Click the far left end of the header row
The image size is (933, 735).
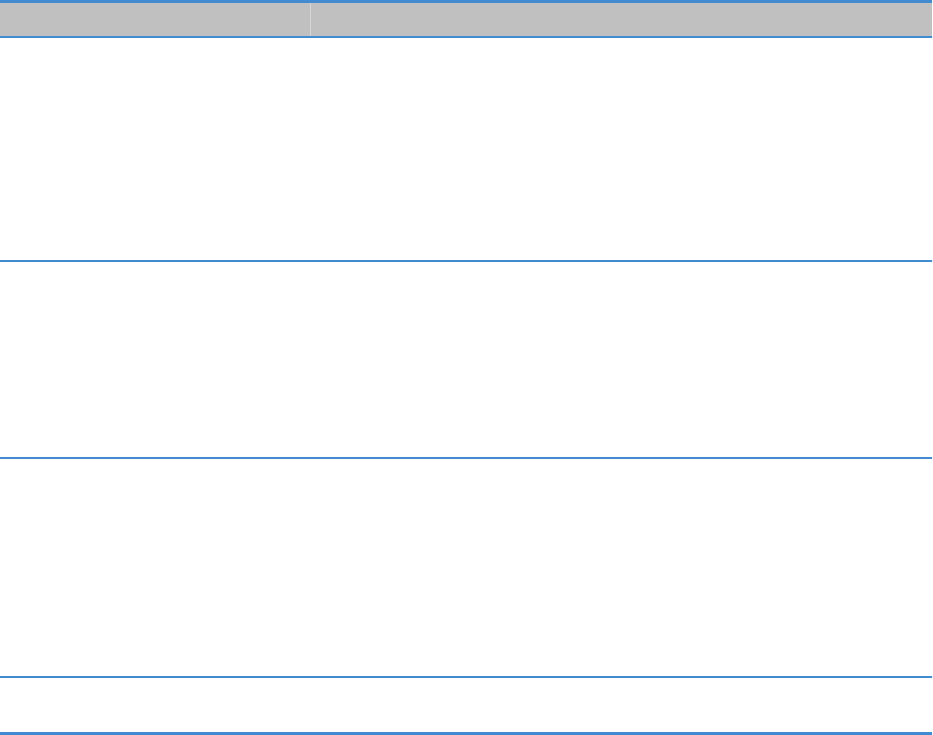(x=6, y=19)
